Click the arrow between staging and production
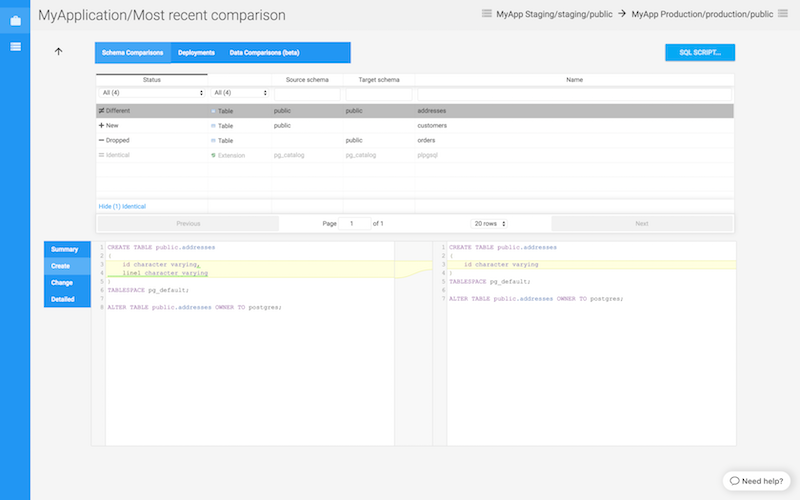 pos(622,14)
